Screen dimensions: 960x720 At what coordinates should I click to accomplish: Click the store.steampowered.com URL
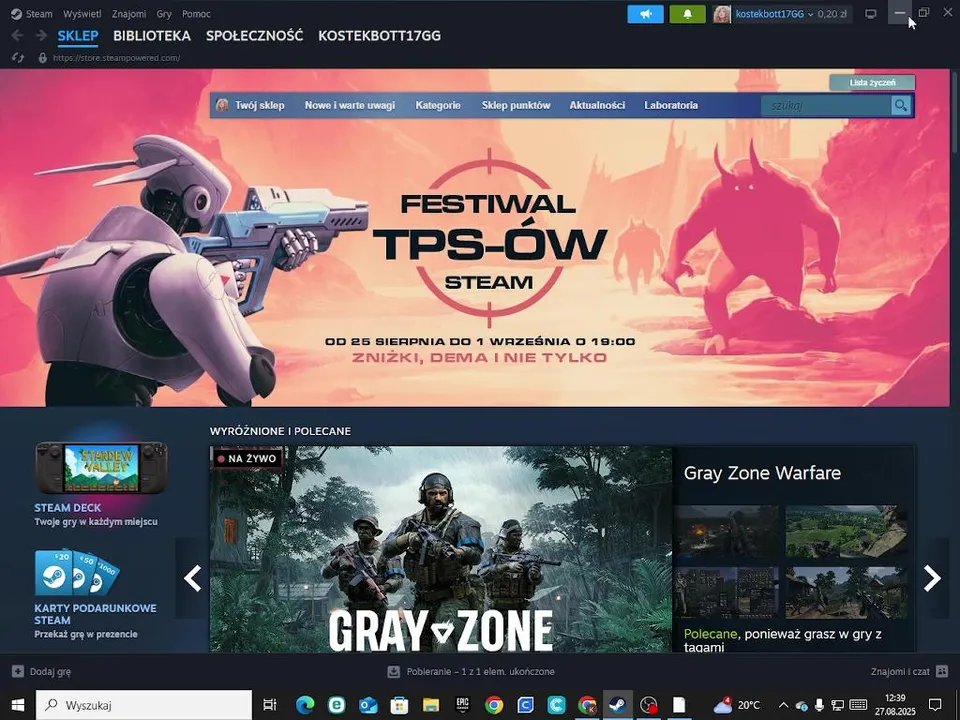[x=116, y=58]
